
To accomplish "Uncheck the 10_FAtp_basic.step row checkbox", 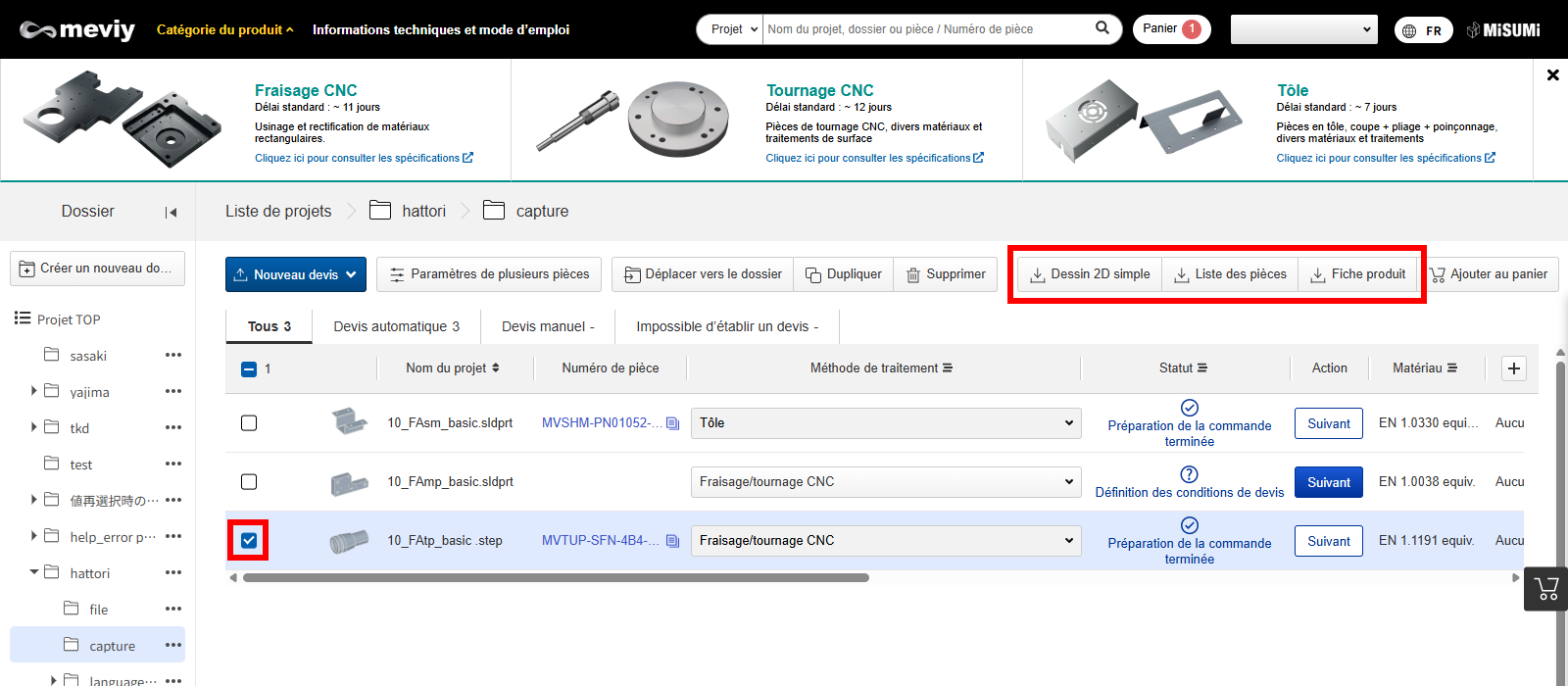I will tap(249, 541).
